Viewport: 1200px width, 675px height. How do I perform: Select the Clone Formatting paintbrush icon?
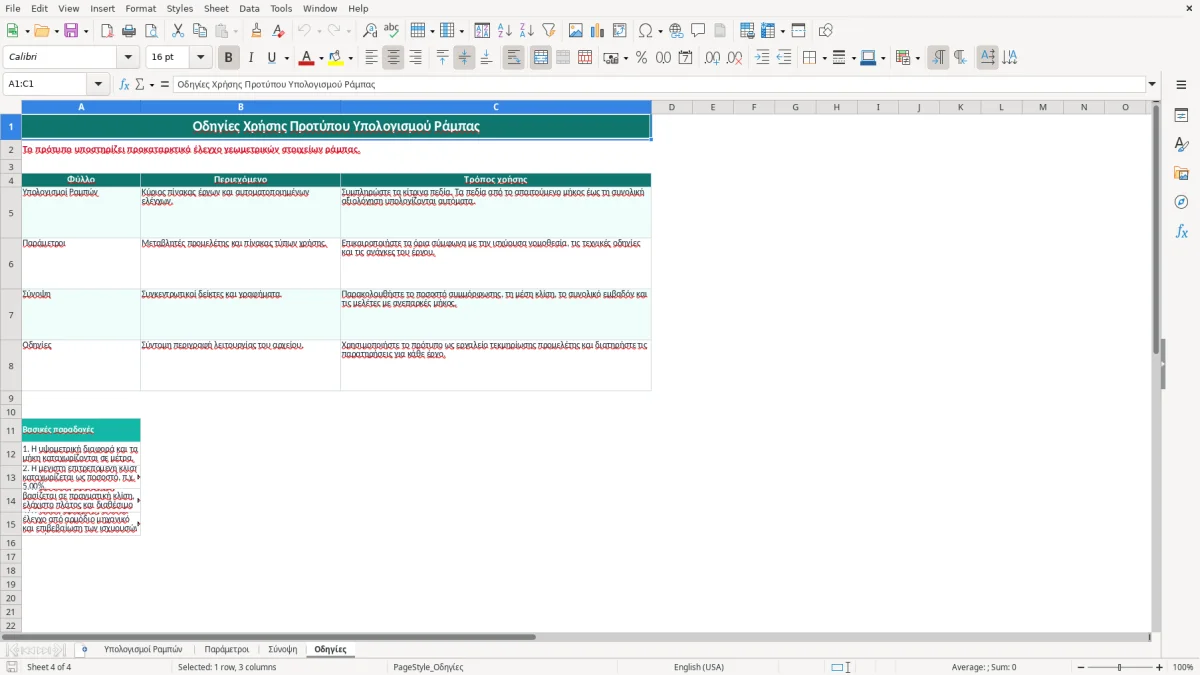[x=256, y=31]
